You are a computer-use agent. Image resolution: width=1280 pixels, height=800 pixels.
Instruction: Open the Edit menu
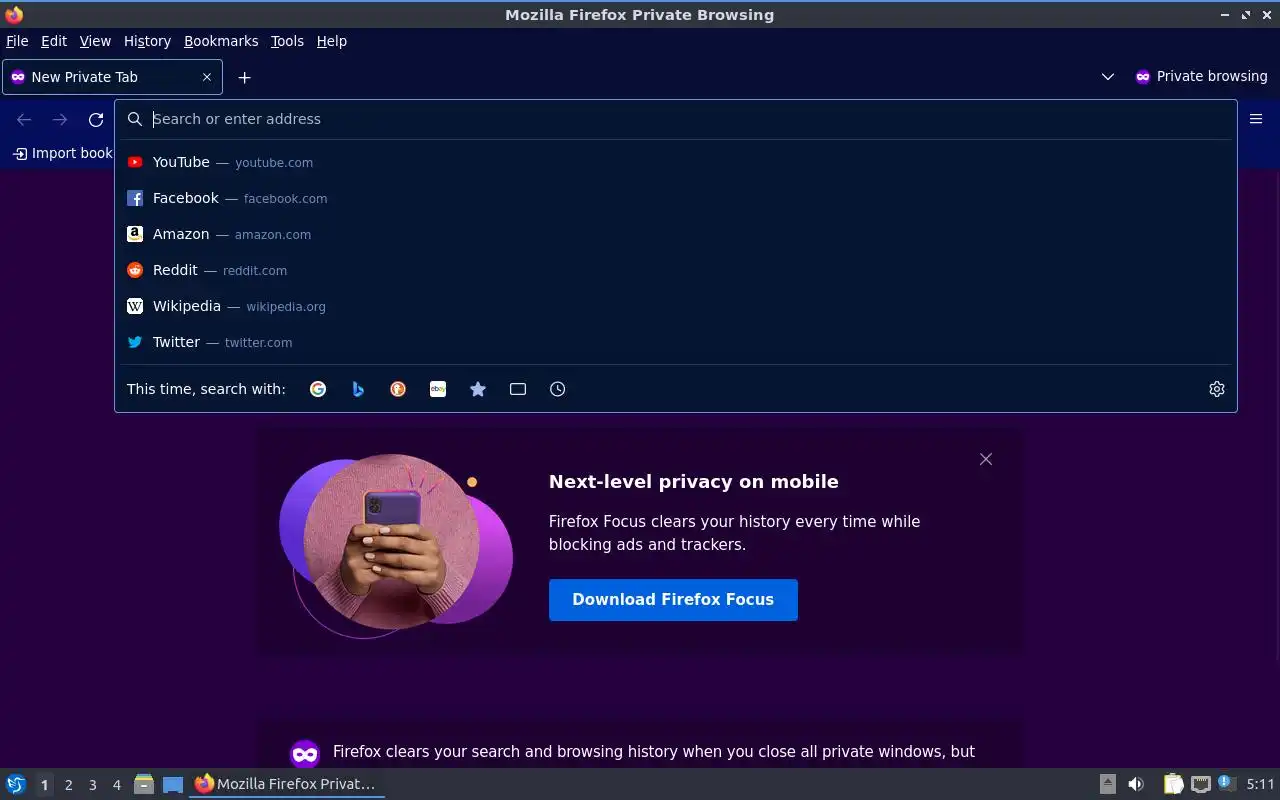[54, 41]
